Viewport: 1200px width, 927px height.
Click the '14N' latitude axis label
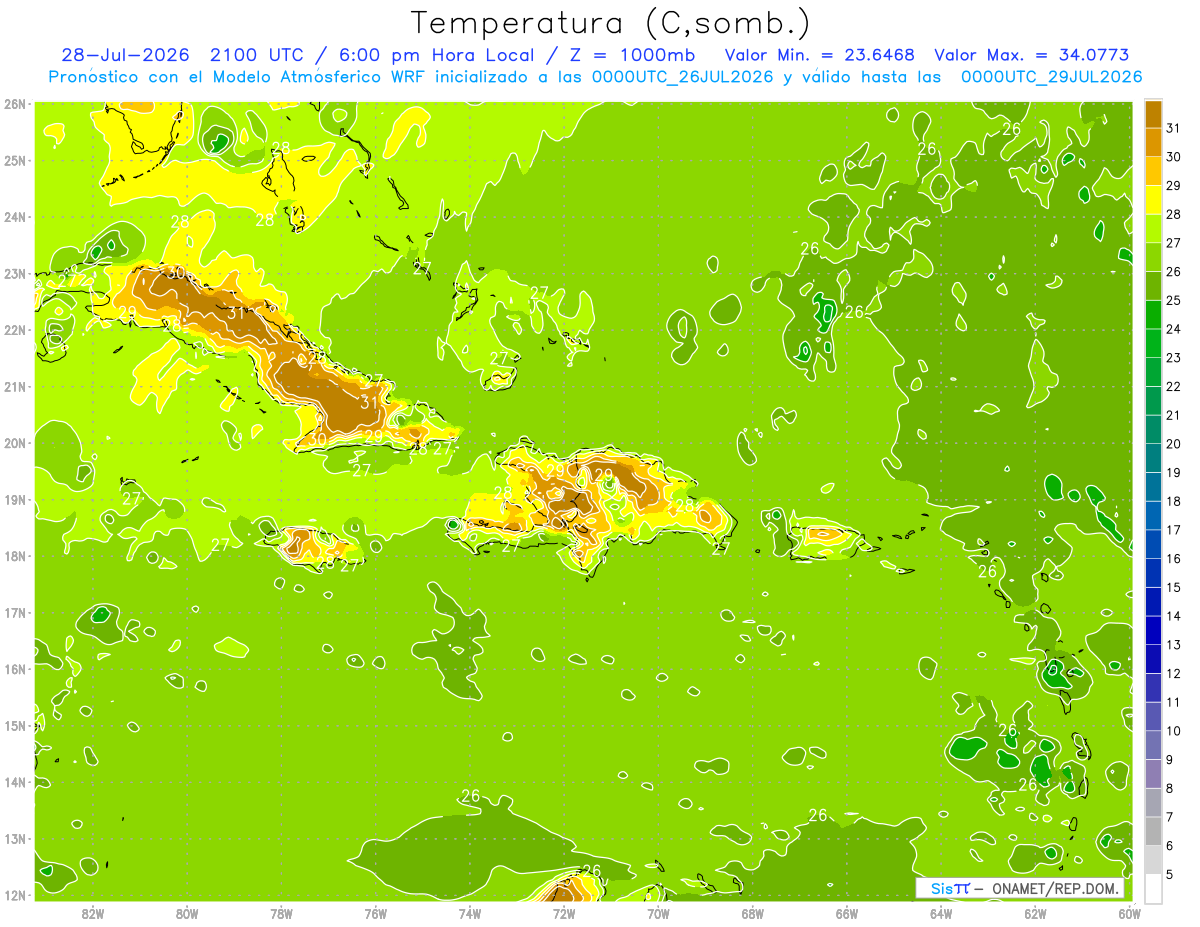point(15,782)
